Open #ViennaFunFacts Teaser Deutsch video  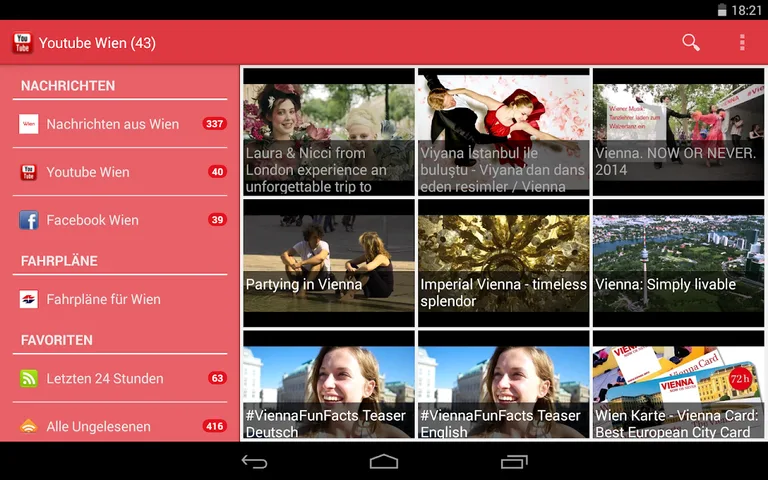pyautogui.click(x=329, y=384)
